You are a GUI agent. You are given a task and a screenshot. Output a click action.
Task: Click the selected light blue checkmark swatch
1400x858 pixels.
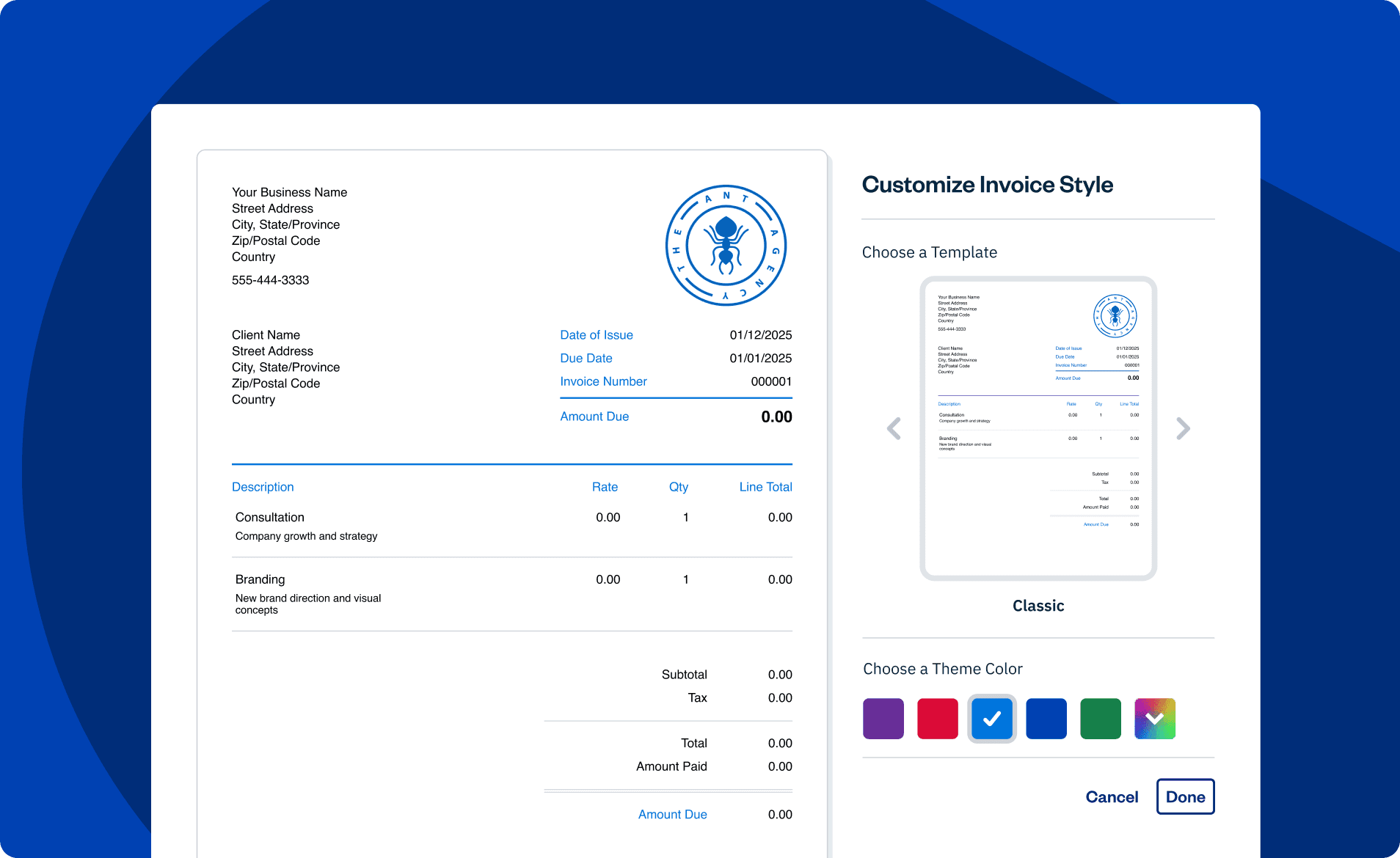coord(991,719)
